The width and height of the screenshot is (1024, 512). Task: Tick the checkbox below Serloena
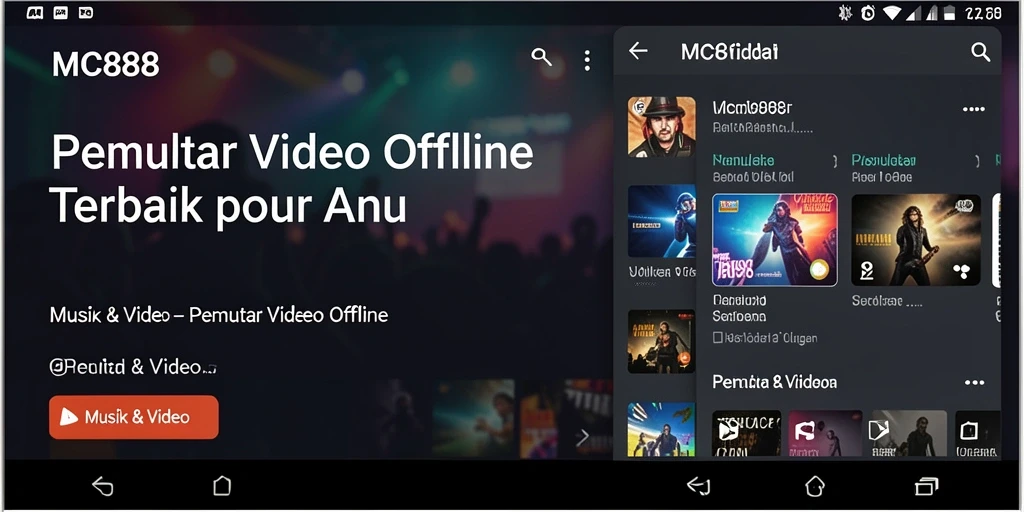coord(718,338)
